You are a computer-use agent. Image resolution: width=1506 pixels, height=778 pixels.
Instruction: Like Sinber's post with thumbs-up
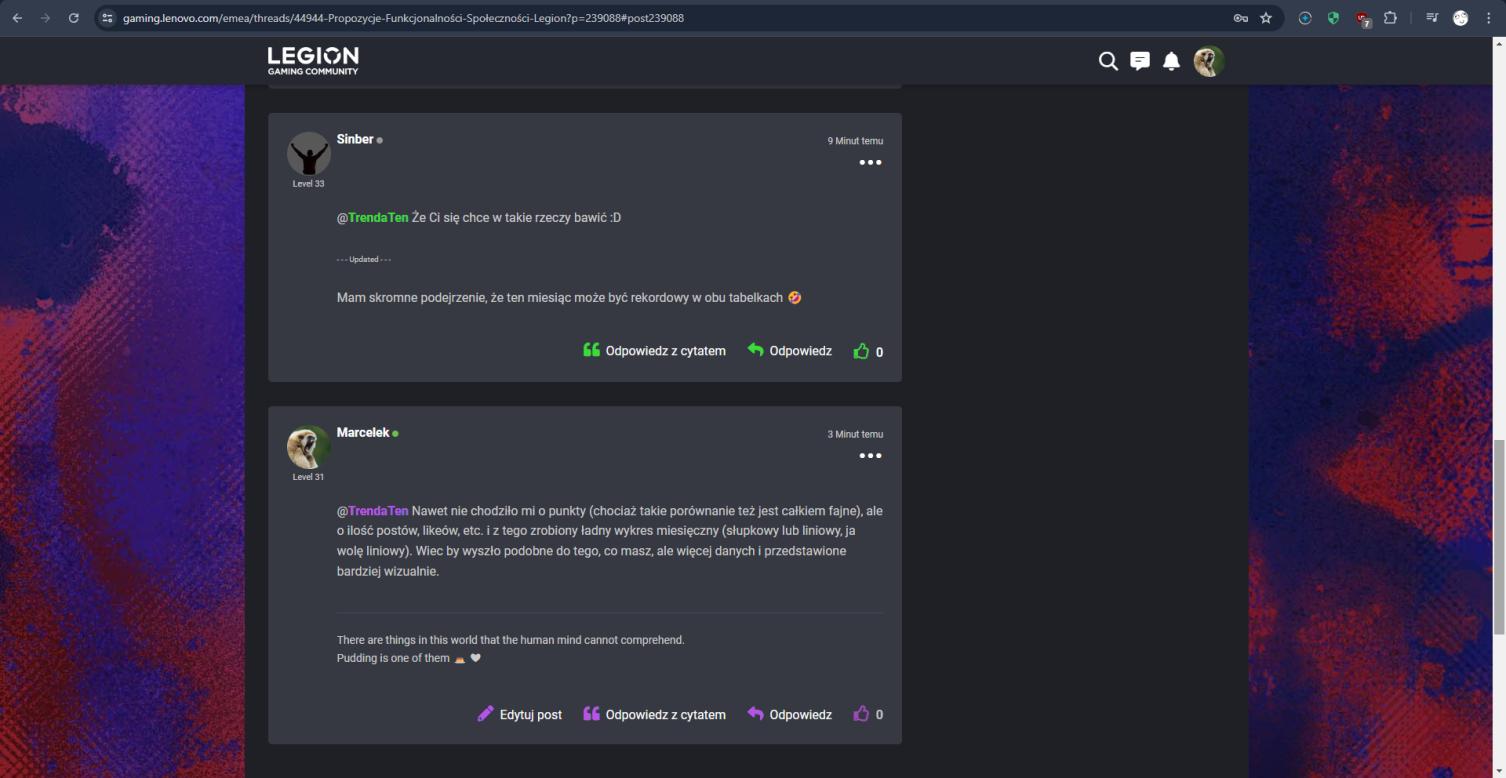coord(861,351)
